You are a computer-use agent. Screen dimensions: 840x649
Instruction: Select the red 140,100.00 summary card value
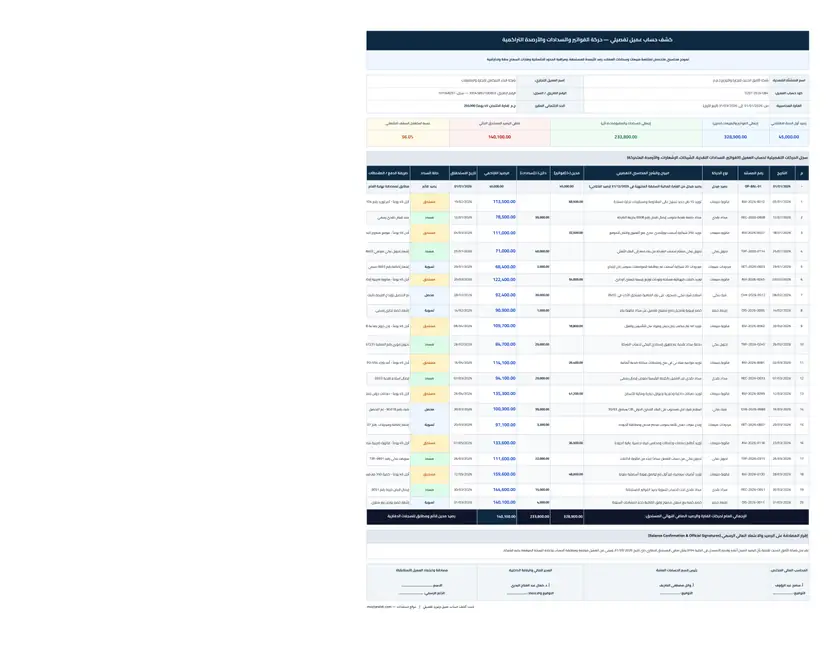point(499,137)
